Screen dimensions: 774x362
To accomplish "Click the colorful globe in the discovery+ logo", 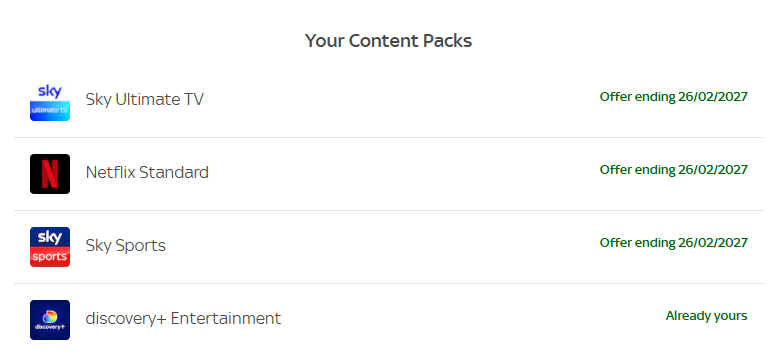I will coord(50,317).
